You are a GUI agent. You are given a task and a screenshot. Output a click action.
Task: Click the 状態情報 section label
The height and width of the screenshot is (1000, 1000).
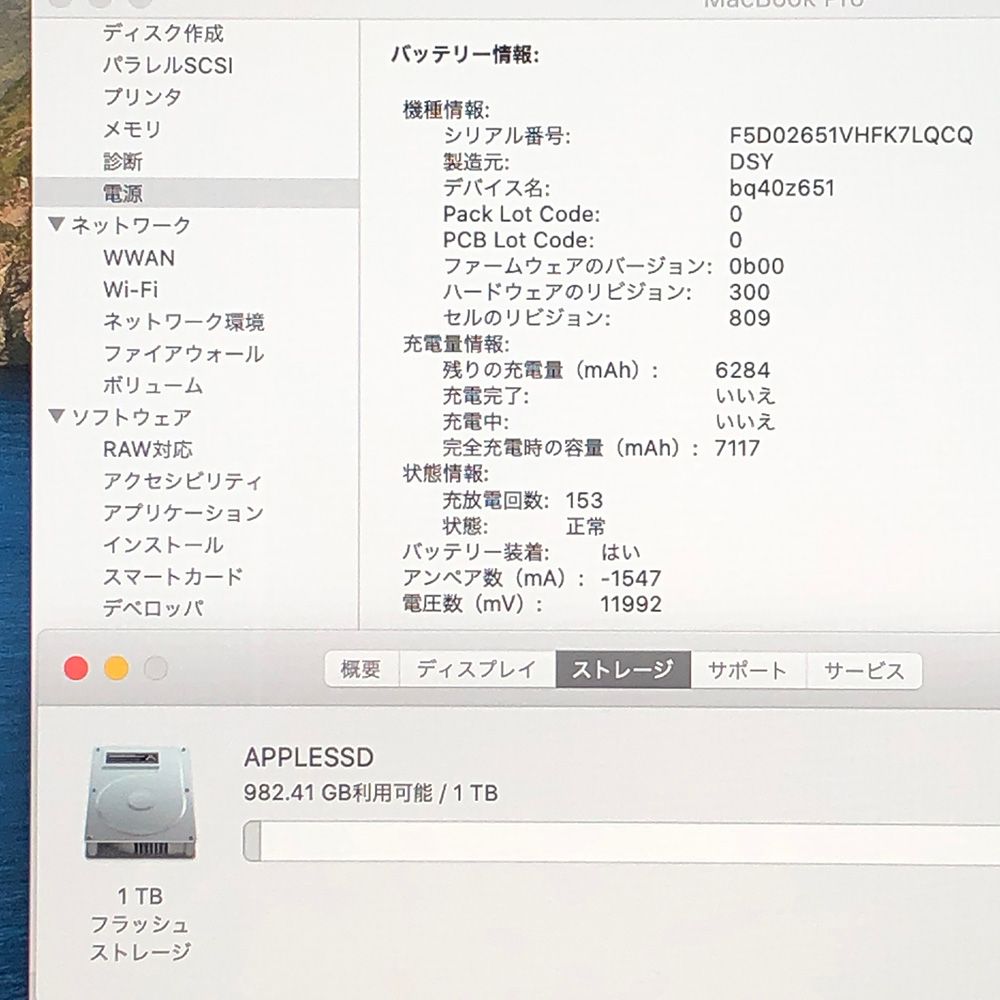click(446, 473)
